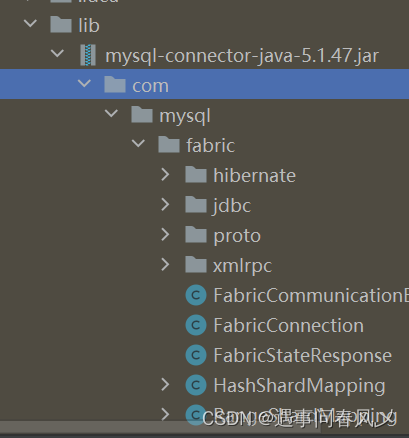Select the mysql package label

[x=185, y=116]
